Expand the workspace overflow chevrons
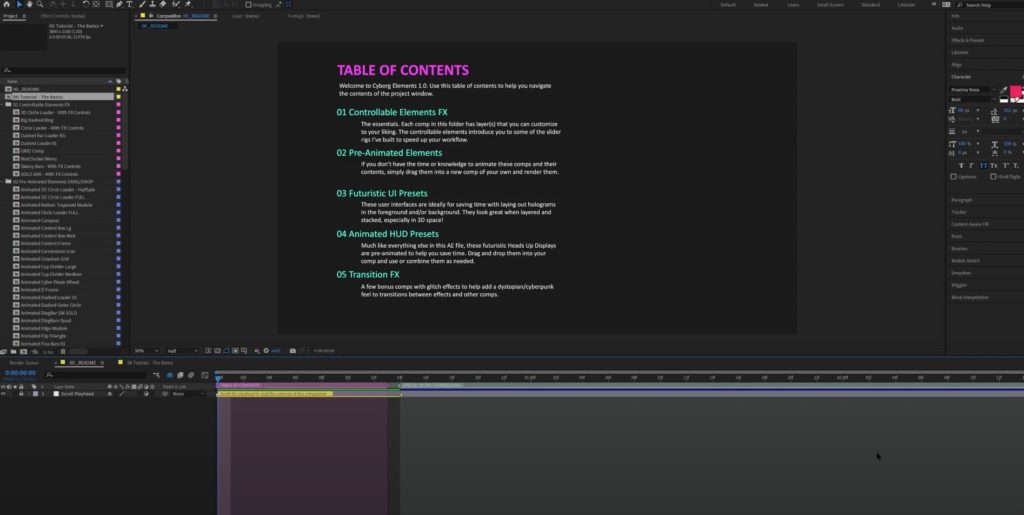This screenshot has height=515, width=1024. click(x=934, y=5)
